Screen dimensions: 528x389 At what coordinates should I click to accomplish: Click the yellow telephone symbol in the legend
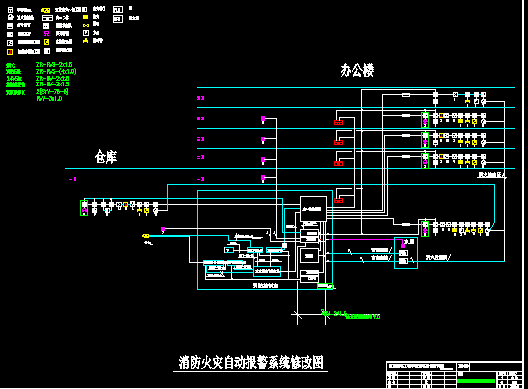[86, 41]
